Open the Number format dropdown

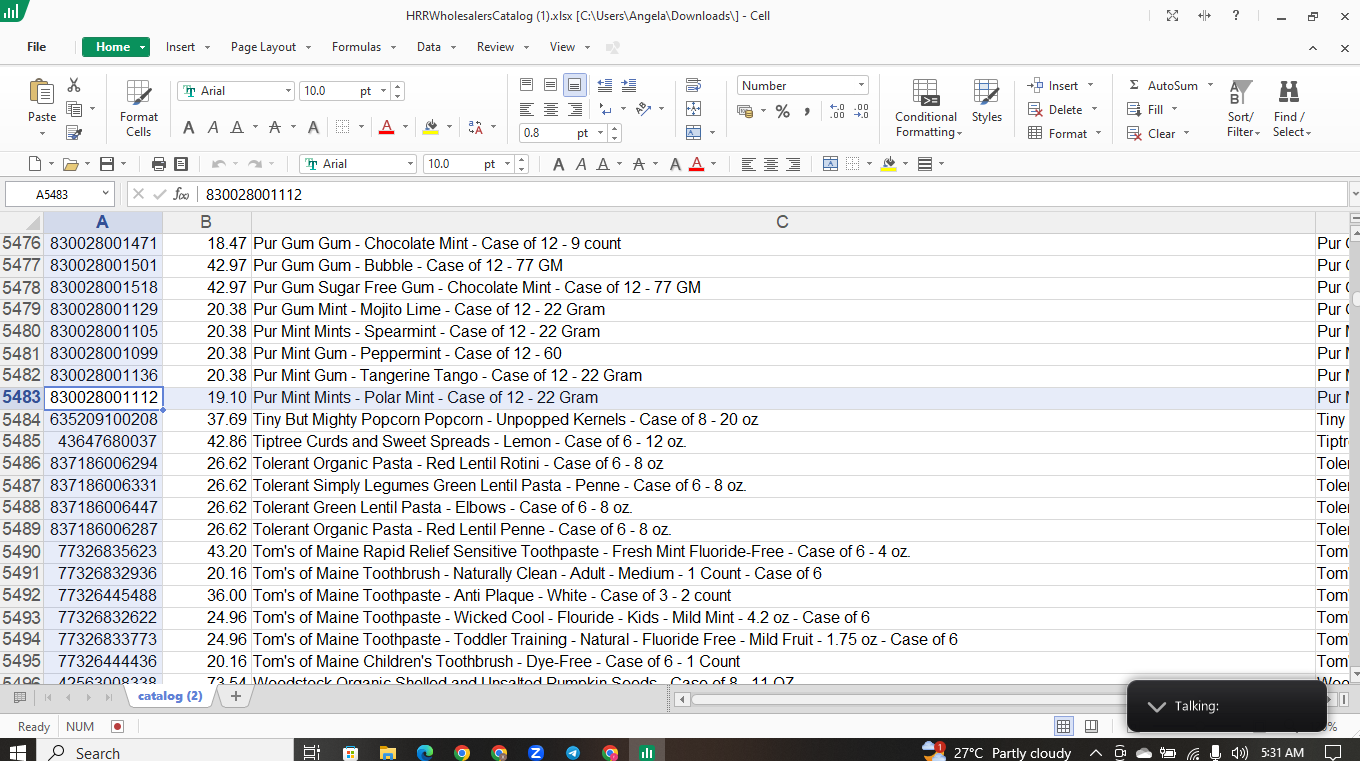[x=862, y=85]
